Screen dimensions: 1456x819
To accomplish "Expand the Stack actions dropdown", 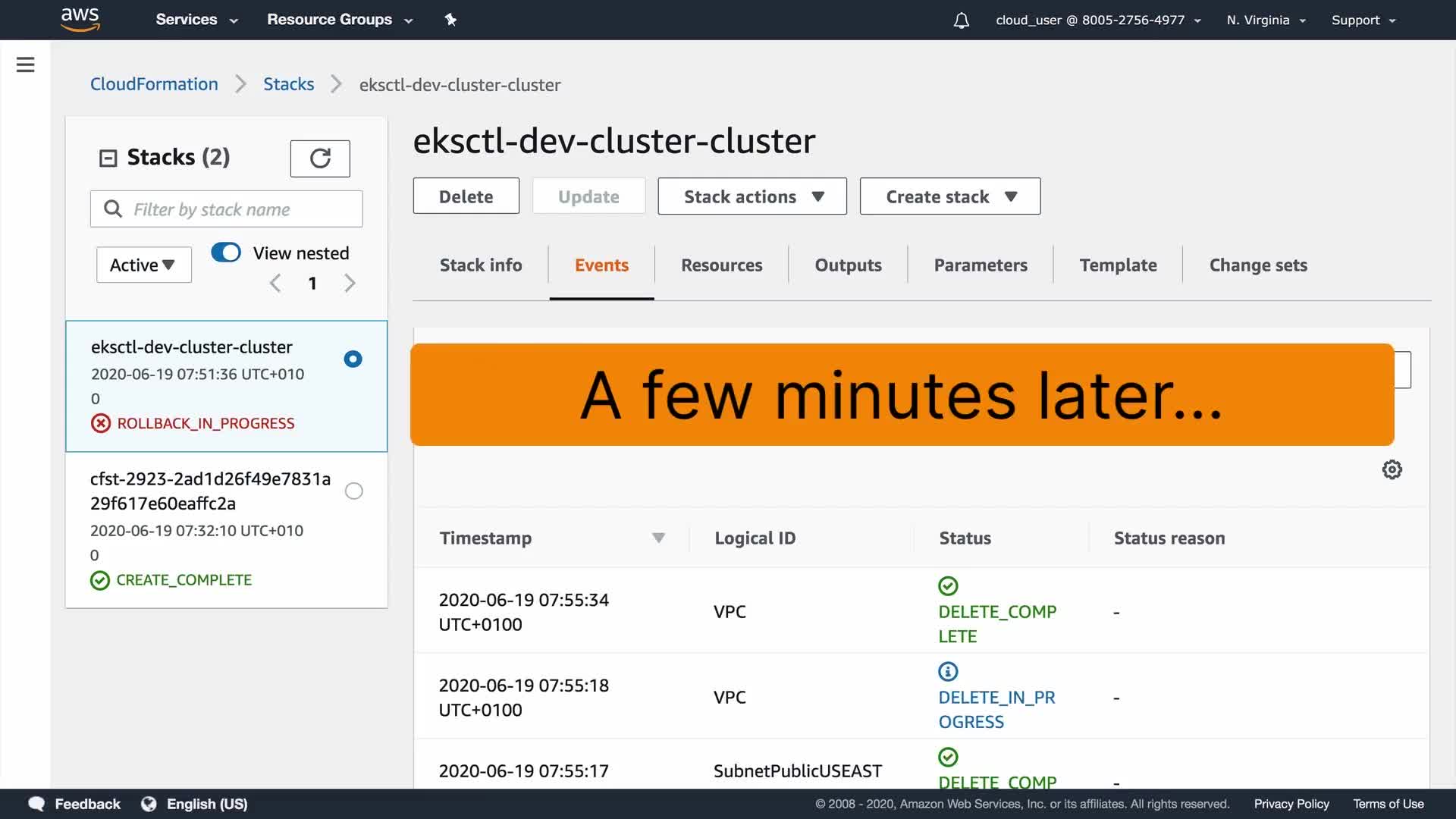I will [x=752, y=196].
